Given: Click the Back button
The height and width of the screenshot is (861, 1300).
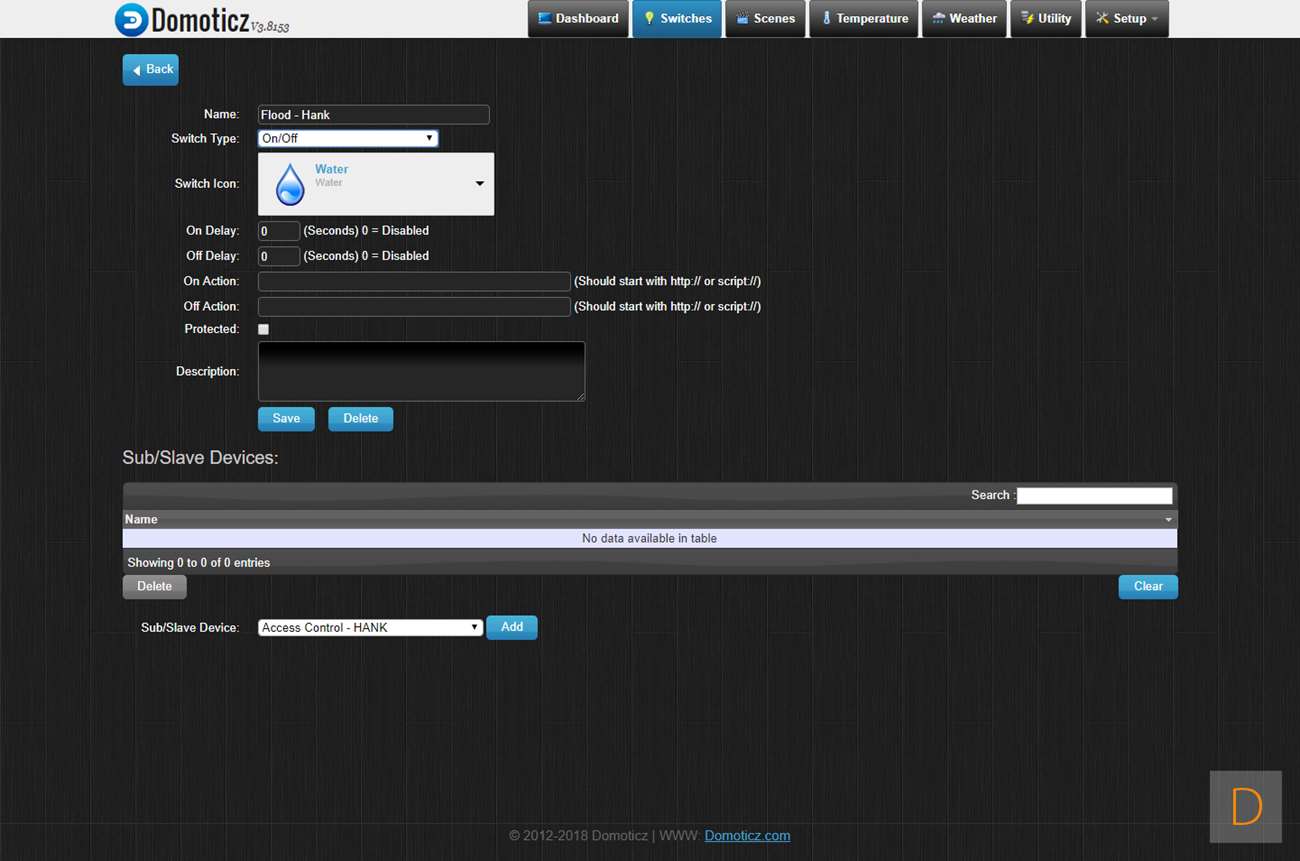Looking at the screenshot, I should point(150,70).
